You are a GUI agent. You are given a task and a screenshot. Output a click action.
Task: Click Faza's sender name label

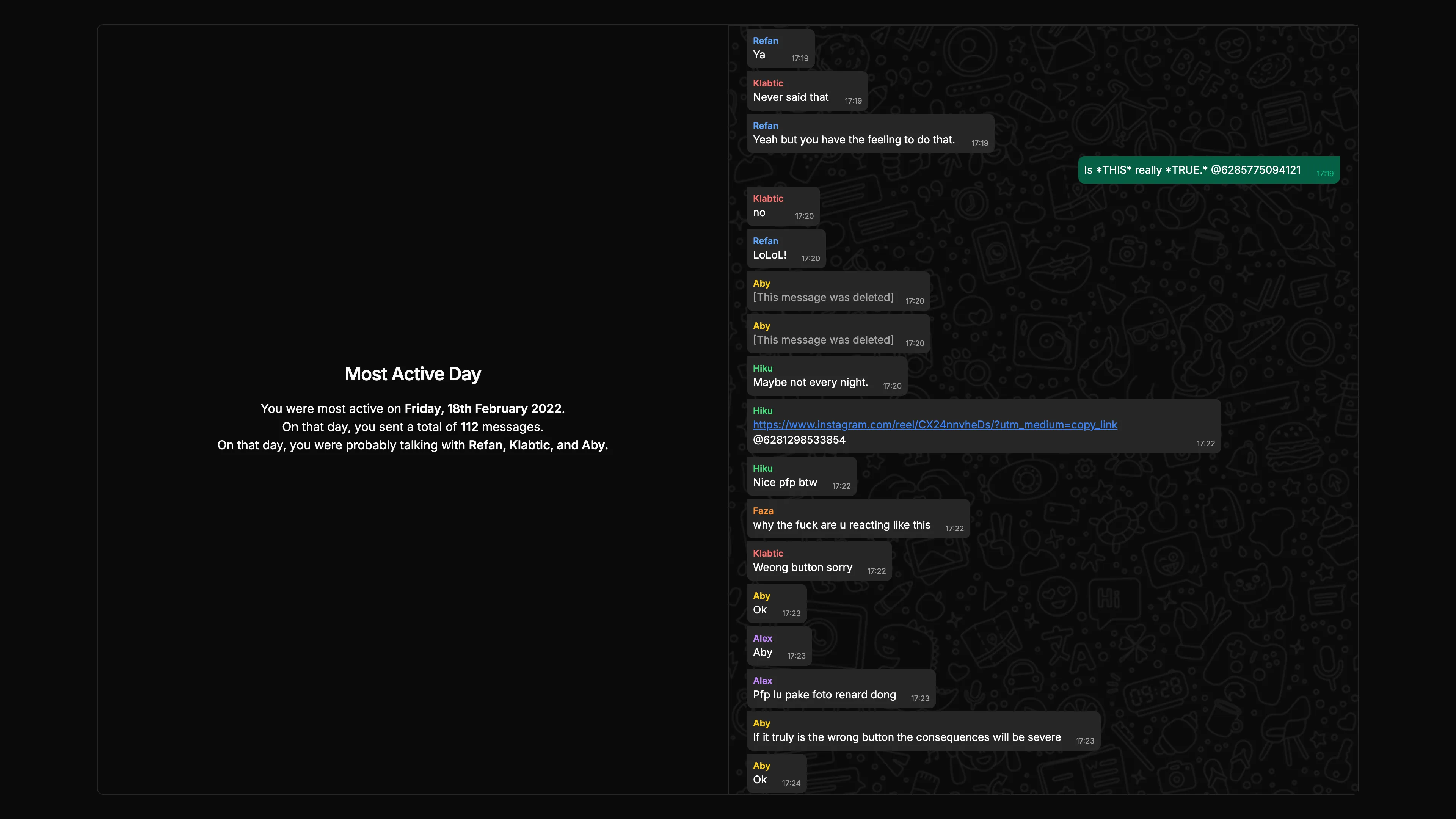(x=763, y=510)
